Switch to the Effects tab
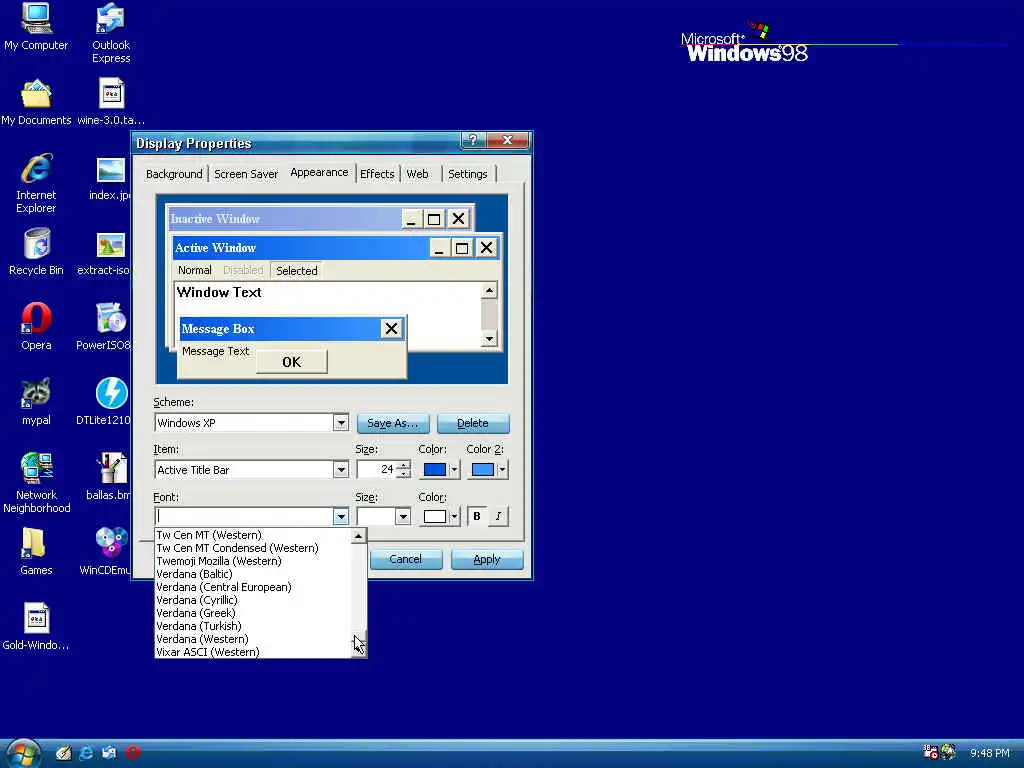The height and width of the screenshot is (768, 1024). [377, 174]
